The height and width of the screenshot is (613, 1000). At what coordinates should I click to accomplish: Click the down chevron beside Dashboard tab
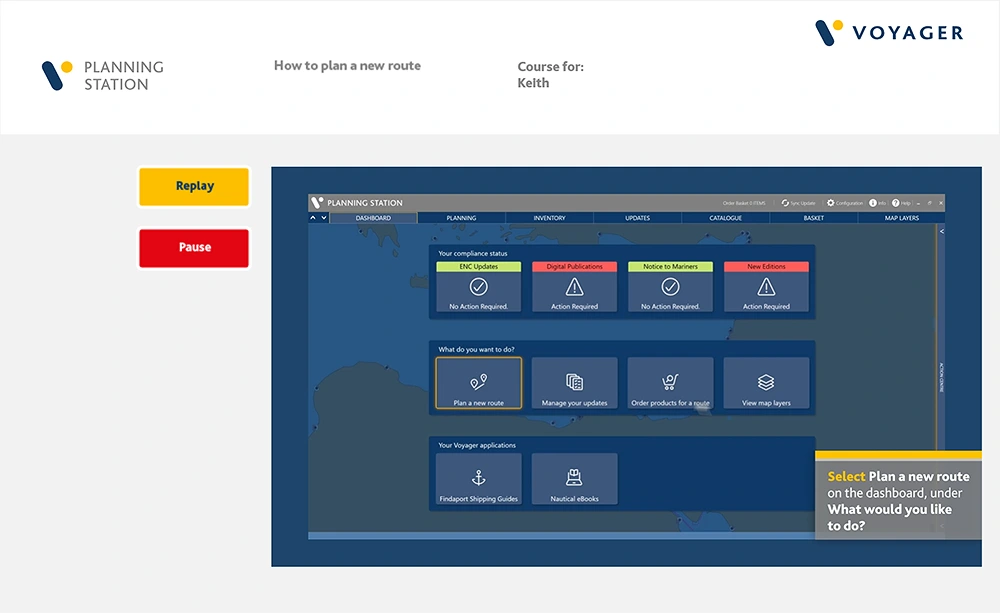(x=322, y=217)
